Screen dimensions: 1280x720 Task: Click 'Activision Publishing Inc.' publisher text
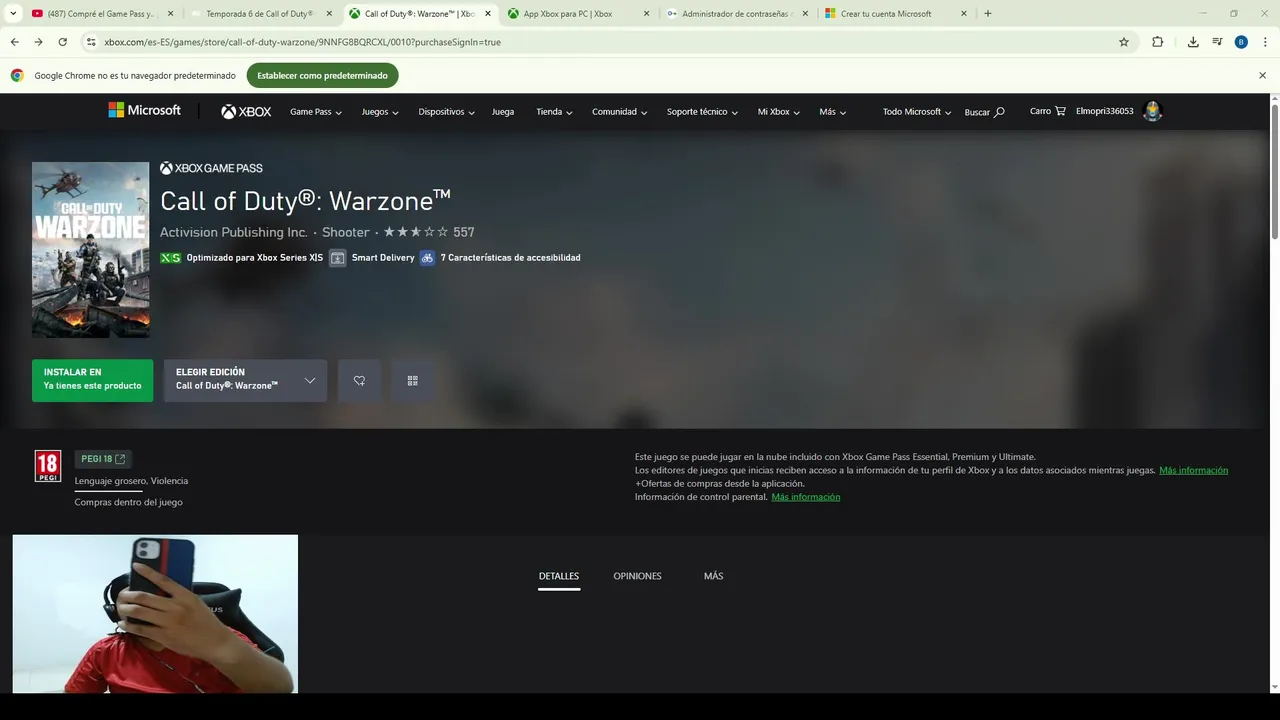(234, 232)
